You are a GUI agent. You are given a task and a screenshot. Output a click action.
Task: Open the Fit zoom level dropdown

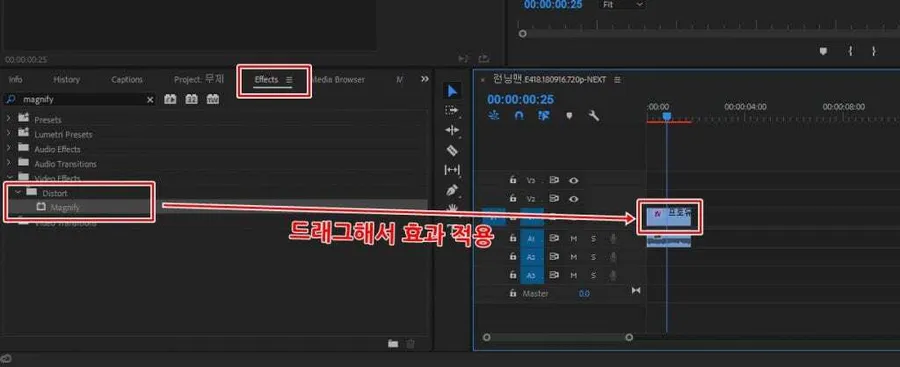tap(623, 4)
